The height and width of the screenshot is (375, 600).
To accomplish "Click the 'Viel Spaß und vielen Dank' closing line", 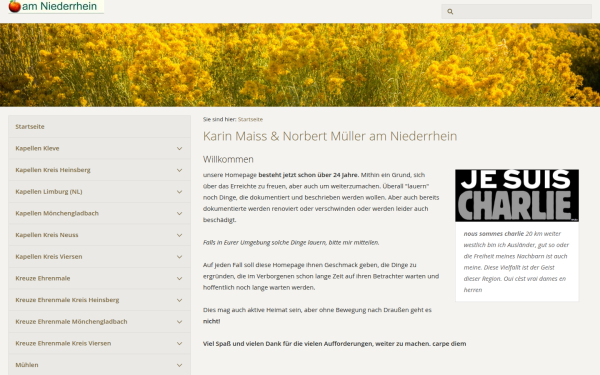I will [334, 344].
